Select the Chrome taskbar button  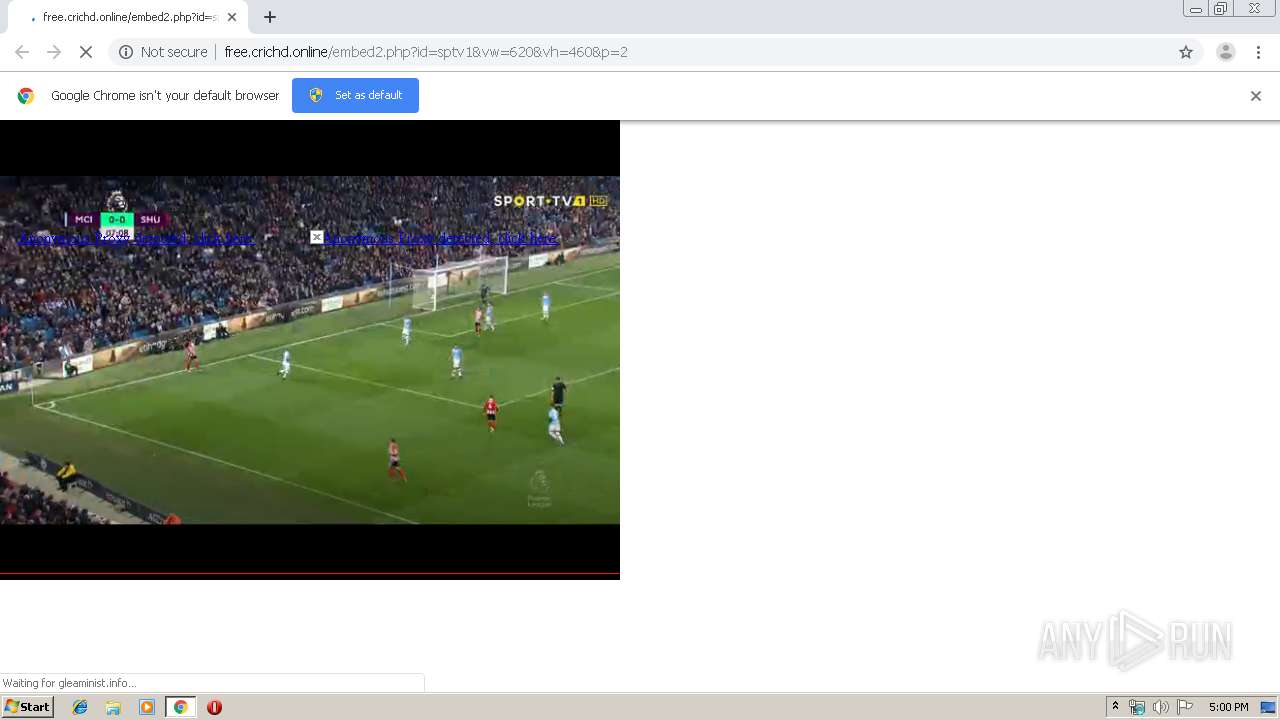(x=180, y=707)
